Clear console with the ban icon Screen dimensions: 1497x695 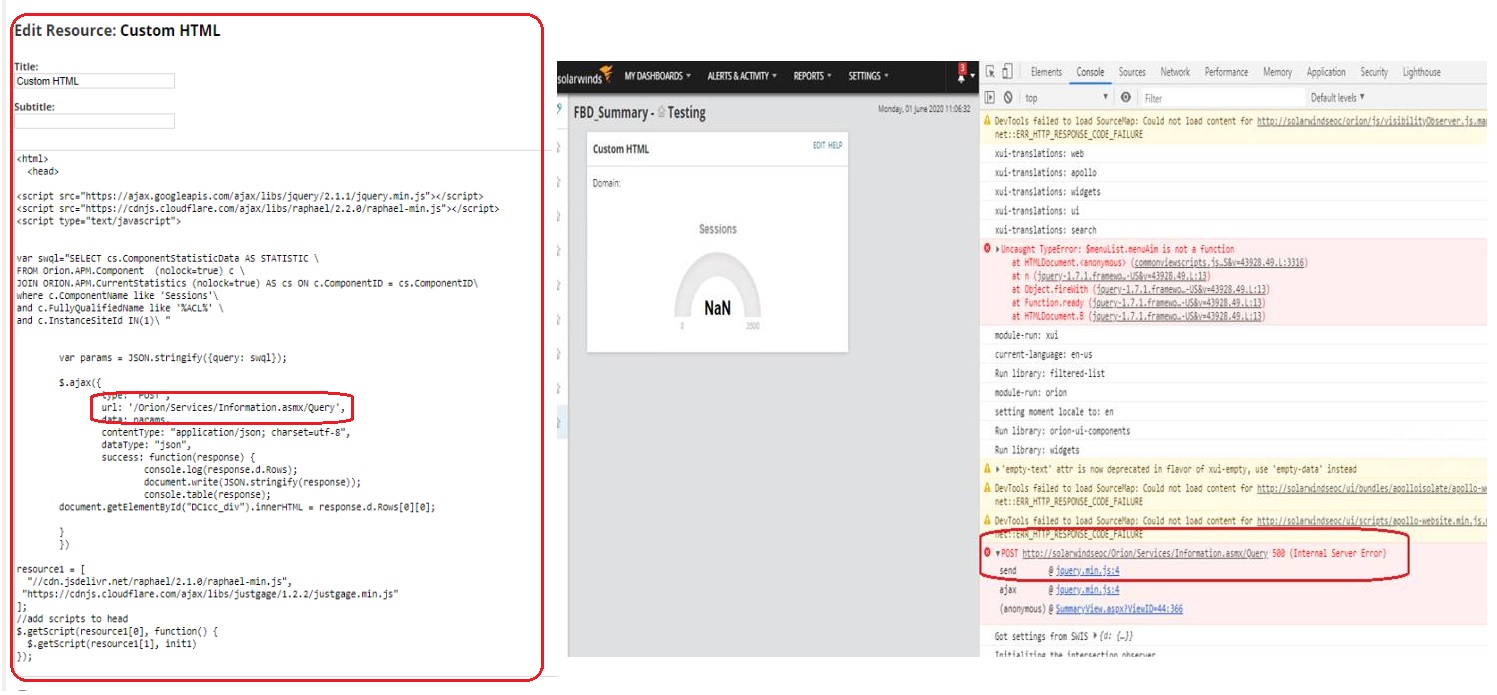pos(1008,98)
